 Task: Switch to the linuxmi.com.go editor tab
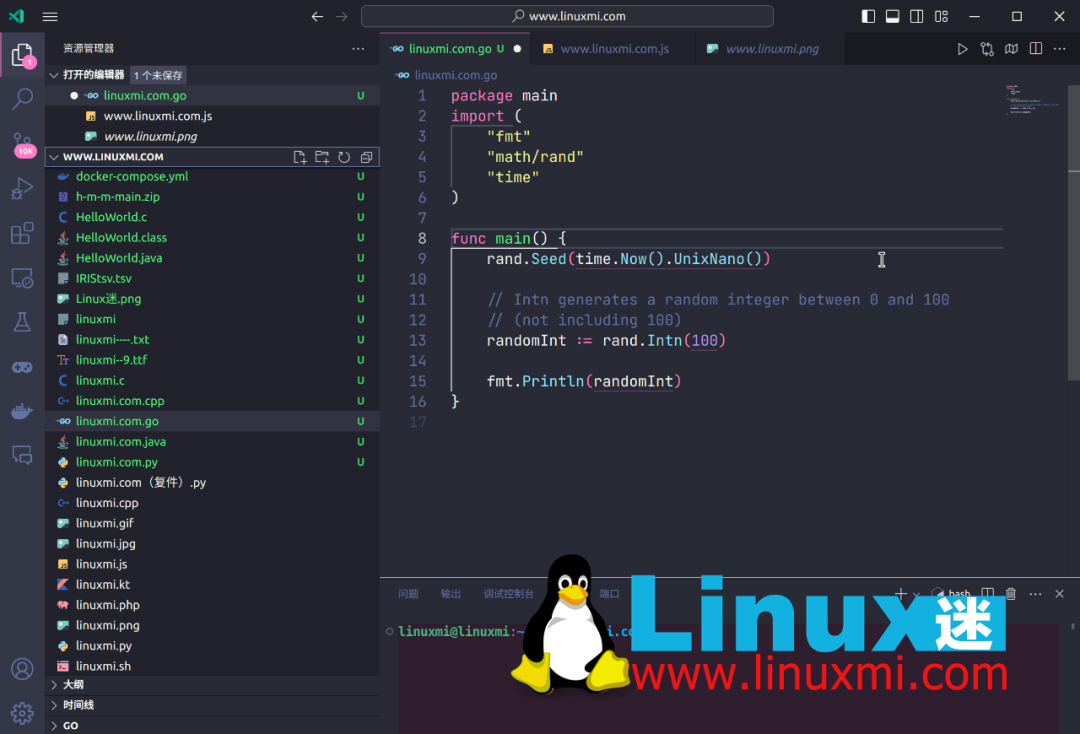pyautogui.click(x=455, y=49)
